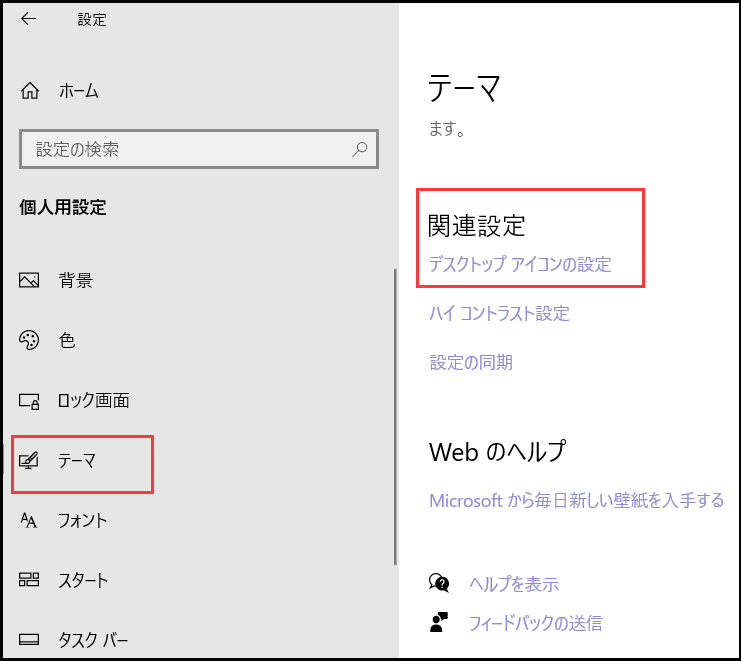Screen dimensions: 741x661
Task: Click the ヘルプを表示 text link
Action: pos(514,585)
